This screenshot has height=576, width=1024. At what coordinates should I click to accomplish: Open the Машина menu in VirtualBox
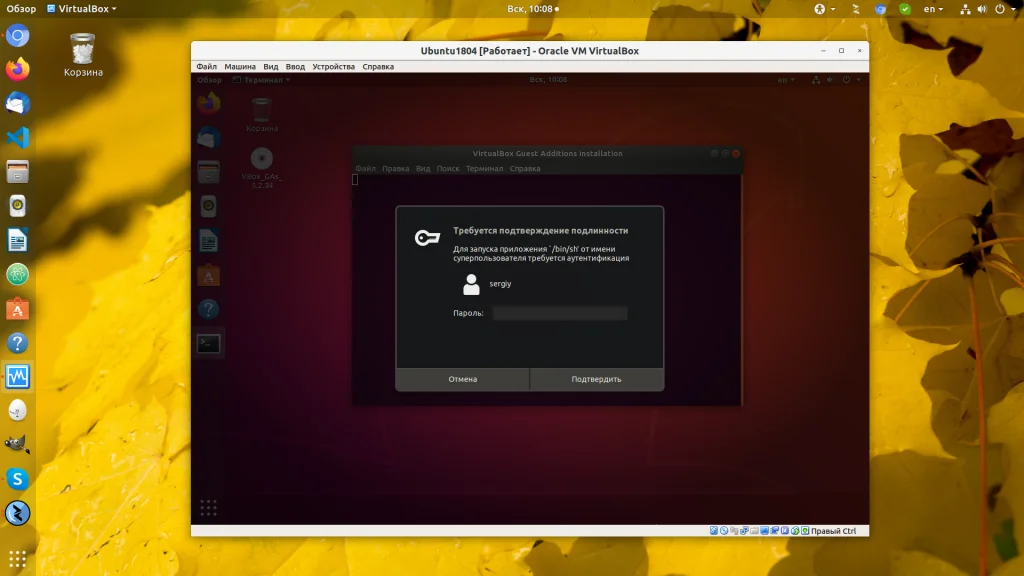click(x=240, y=67)
